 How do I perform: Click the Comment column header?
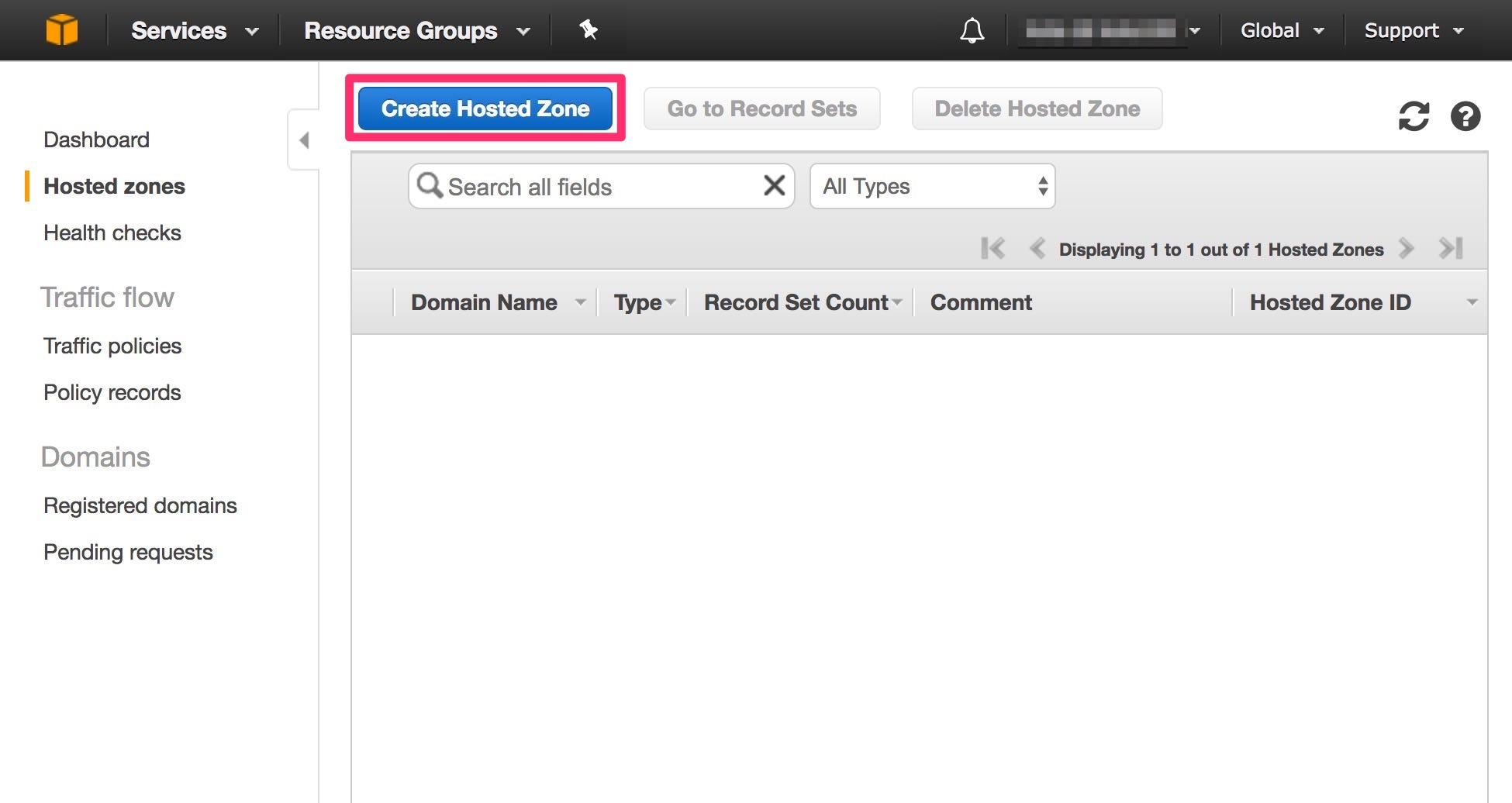[981, 302]
